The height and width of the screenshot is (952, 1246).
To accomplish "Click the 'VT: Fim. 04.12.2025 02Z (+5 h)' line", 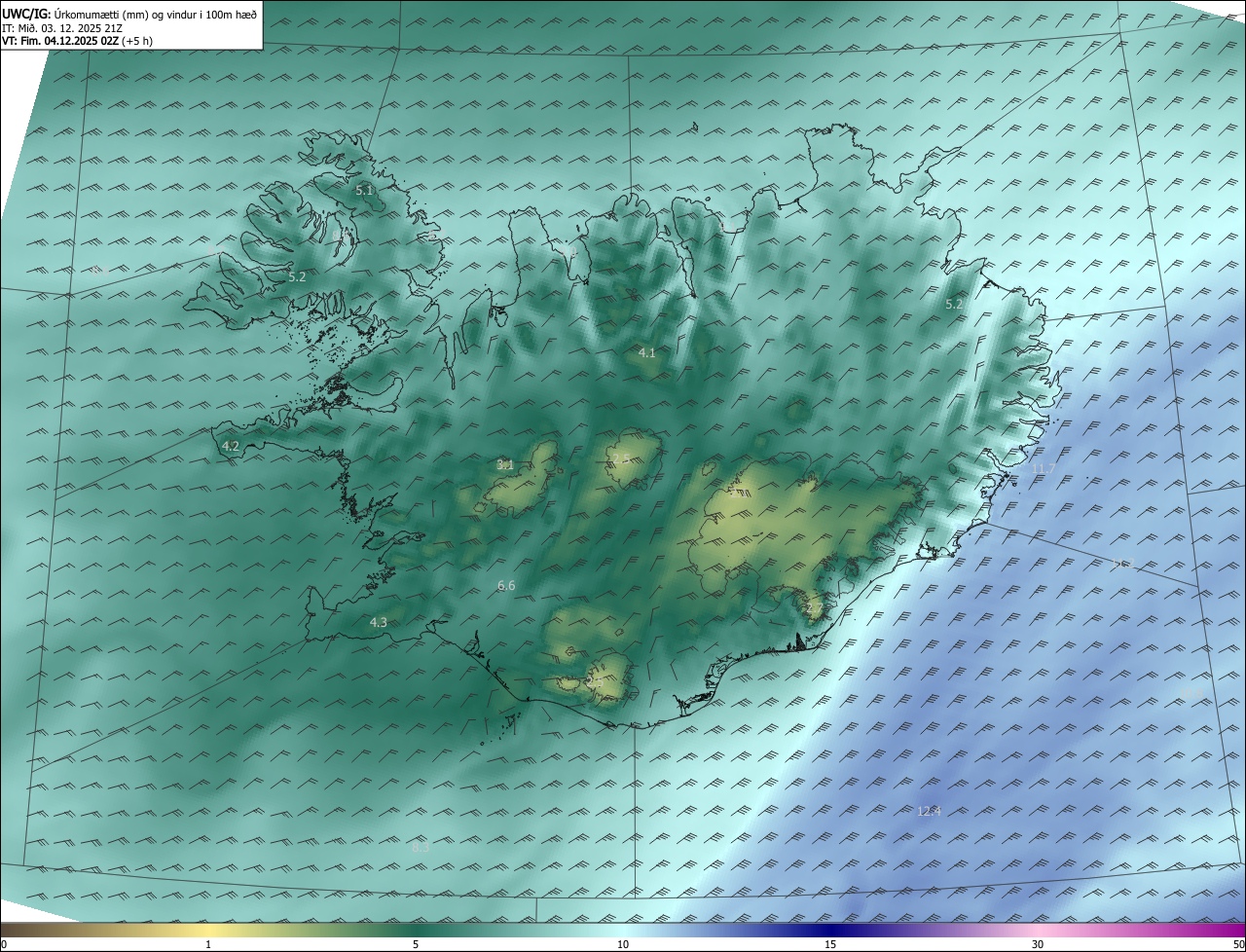I will (x=77, y=41).
